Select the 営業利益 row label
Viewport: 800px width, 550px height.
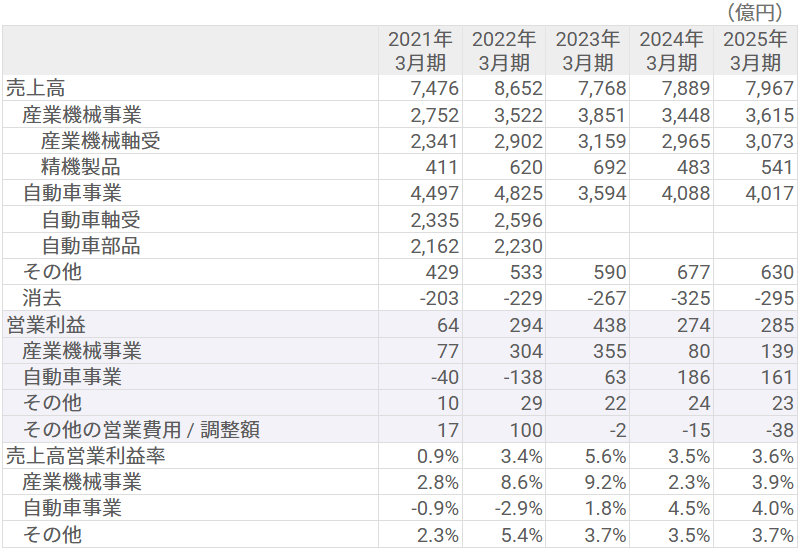click(x=46, y=325)
